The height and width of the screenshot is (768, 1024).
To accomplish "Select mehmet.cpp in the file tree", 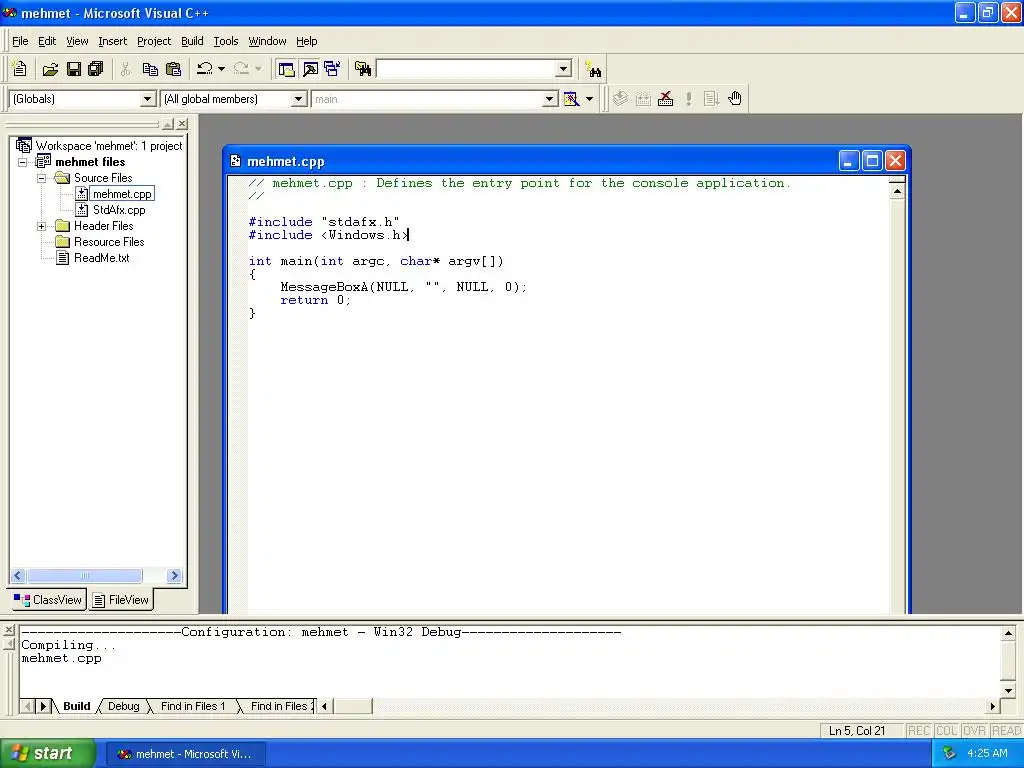I will 121,194.
